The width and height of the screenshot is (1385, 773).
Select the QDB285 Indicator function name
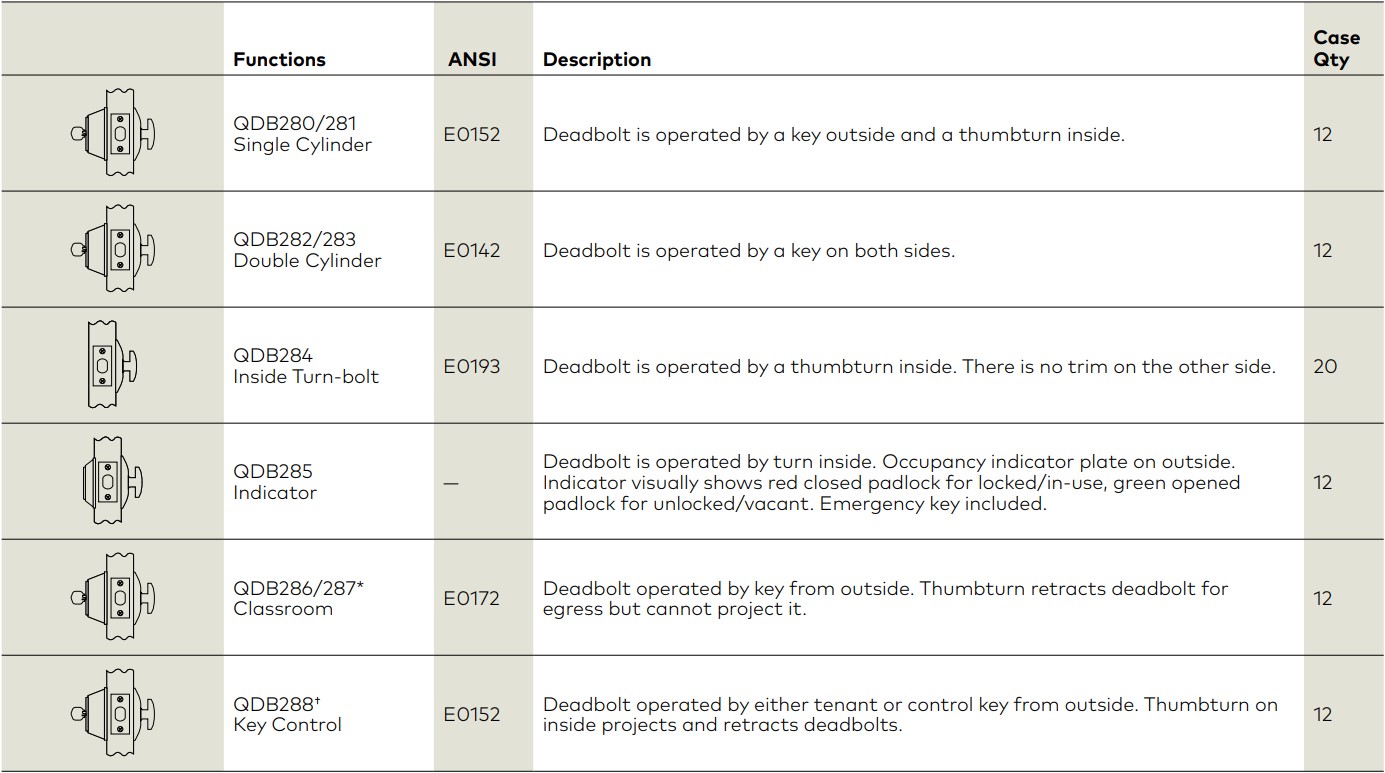tap(275, 482)
